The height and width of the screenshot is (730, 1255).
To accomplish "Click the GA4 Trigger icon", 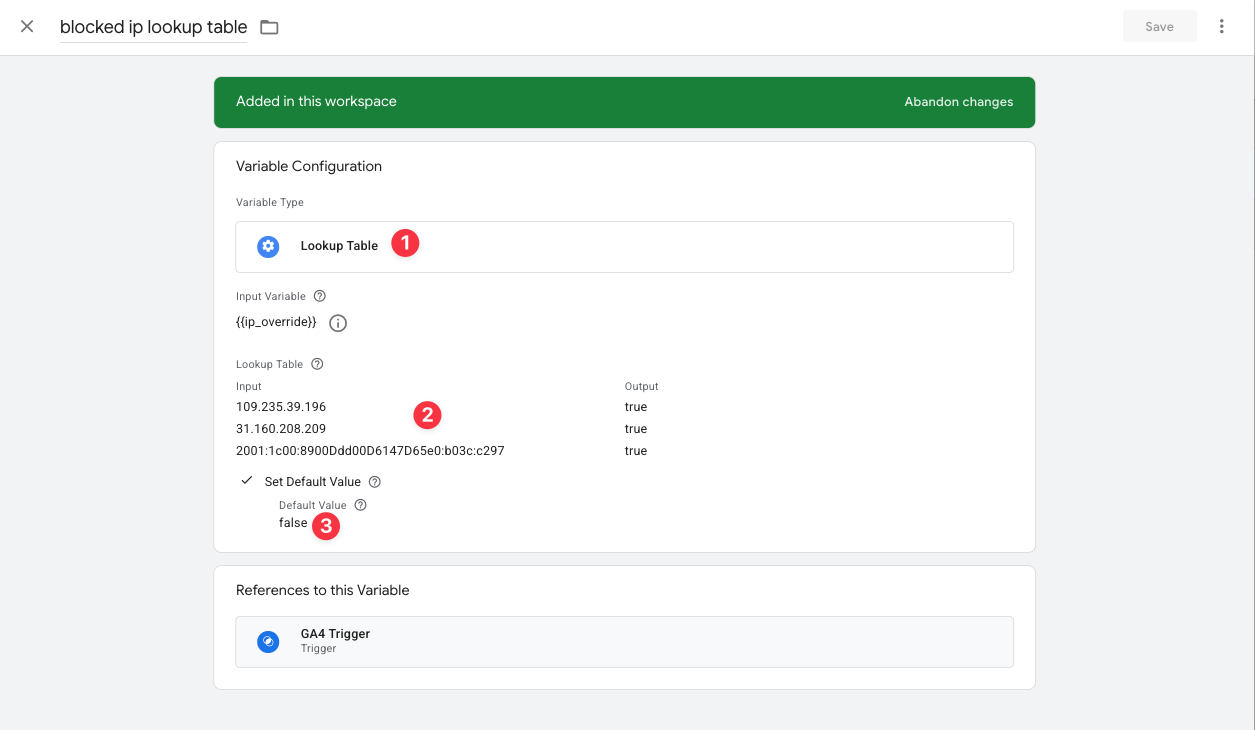I will click(x=268, y=642).
